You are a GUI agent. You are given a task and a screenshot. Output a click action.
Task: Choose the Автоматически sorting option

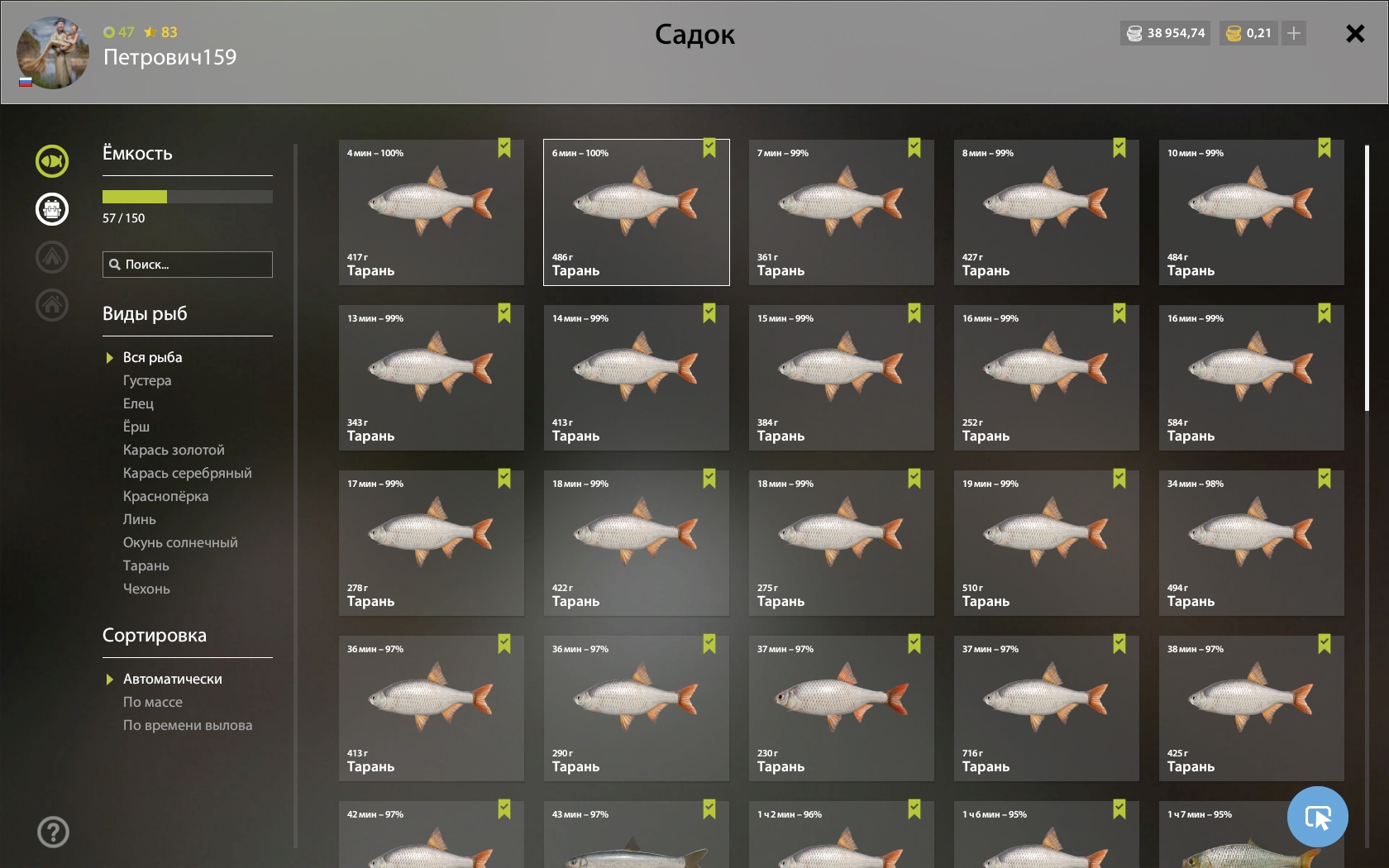pos(172,679)
